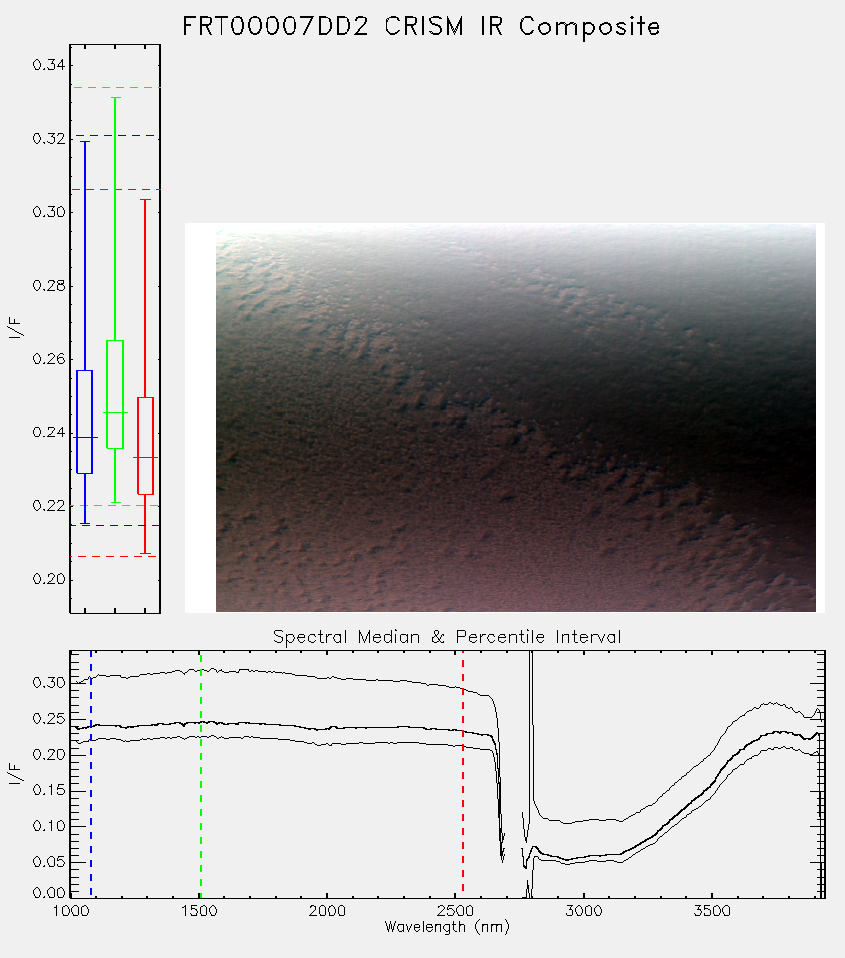The image size is (845, 958).
Task: Click the spectrum peak near 3700 nm
Action: 773,704
